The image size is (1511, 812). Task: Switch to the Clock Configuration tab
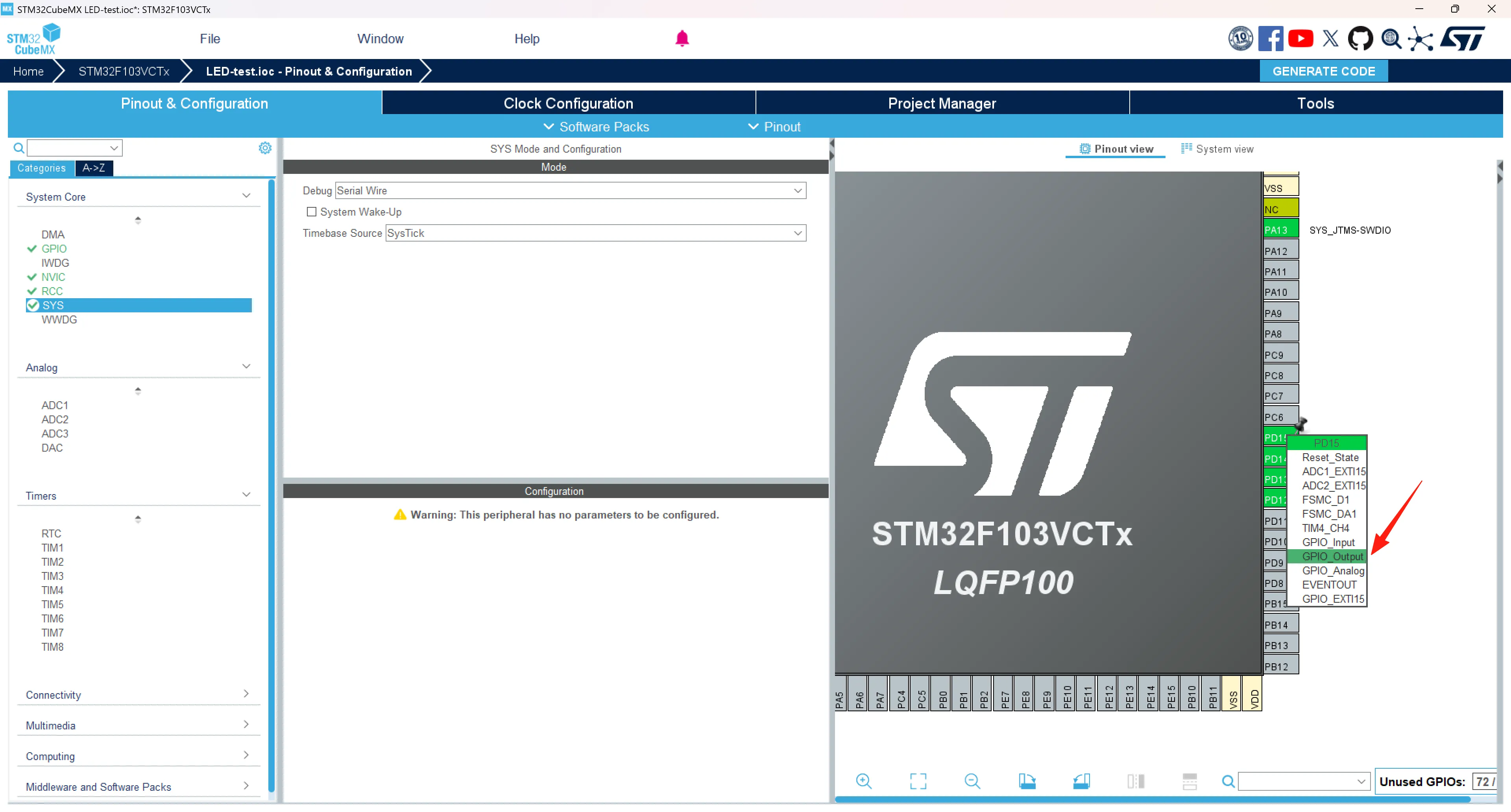tap(568, 103)
